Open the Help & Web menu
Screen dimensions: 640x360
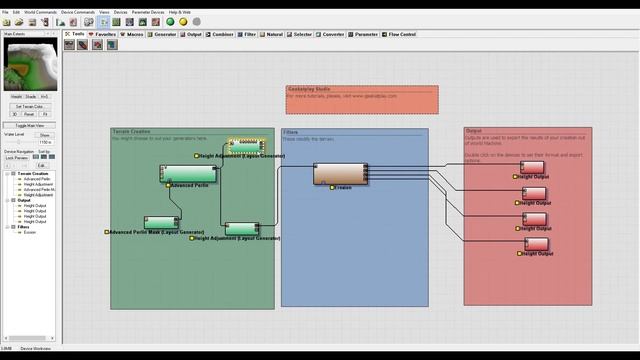tap(180, 12)
